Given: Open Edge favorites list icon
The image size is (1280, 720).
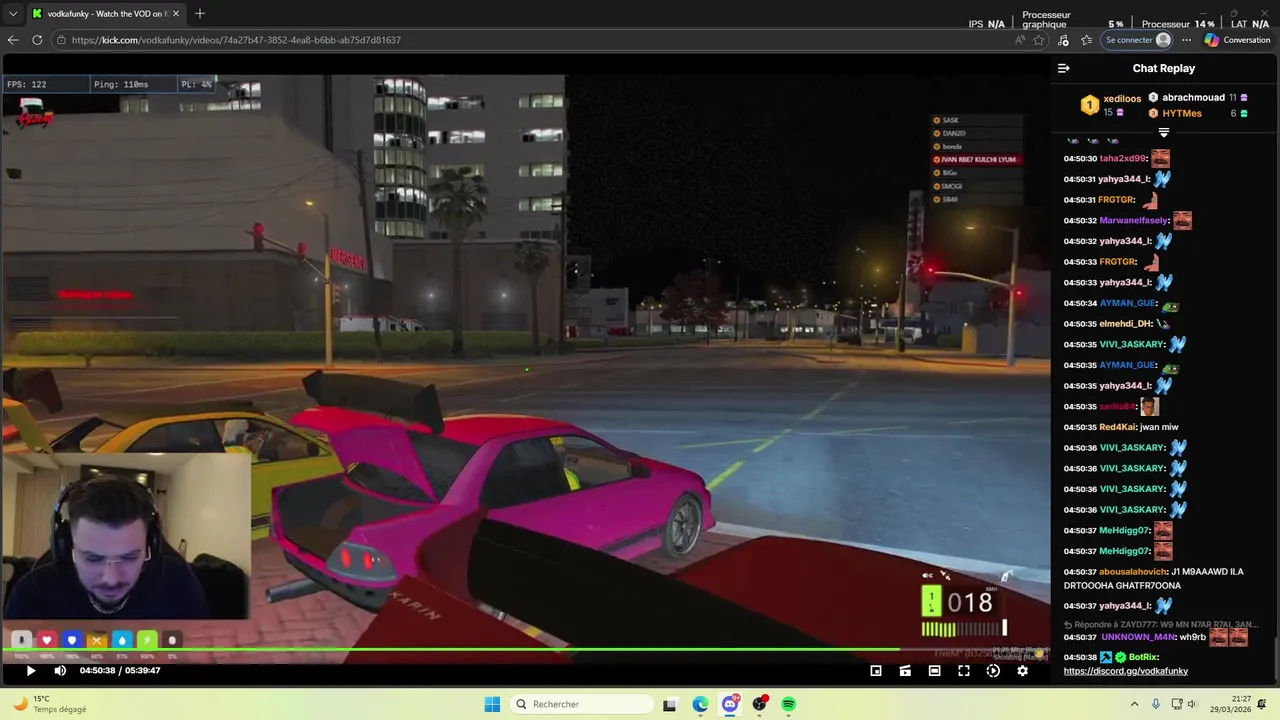Looking at the screenshot, I should pyautogui.click(x=1086, y=40).
